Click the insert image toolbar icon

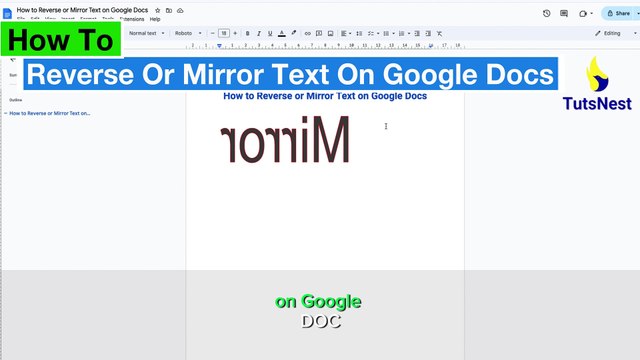[330, 33]
